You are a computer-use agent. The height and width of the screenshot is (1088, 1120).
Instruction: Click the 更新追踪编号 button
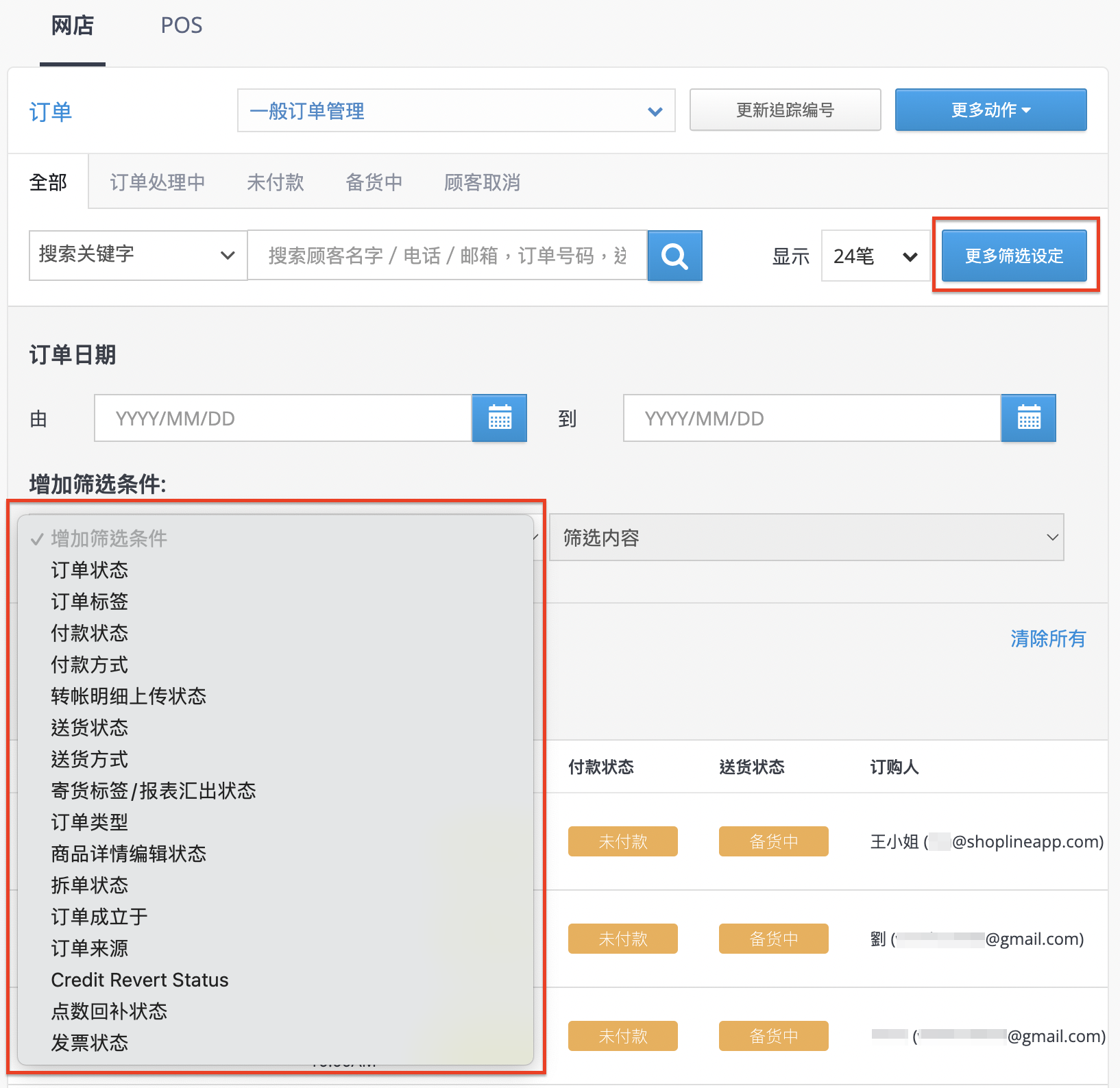(786, 110)
